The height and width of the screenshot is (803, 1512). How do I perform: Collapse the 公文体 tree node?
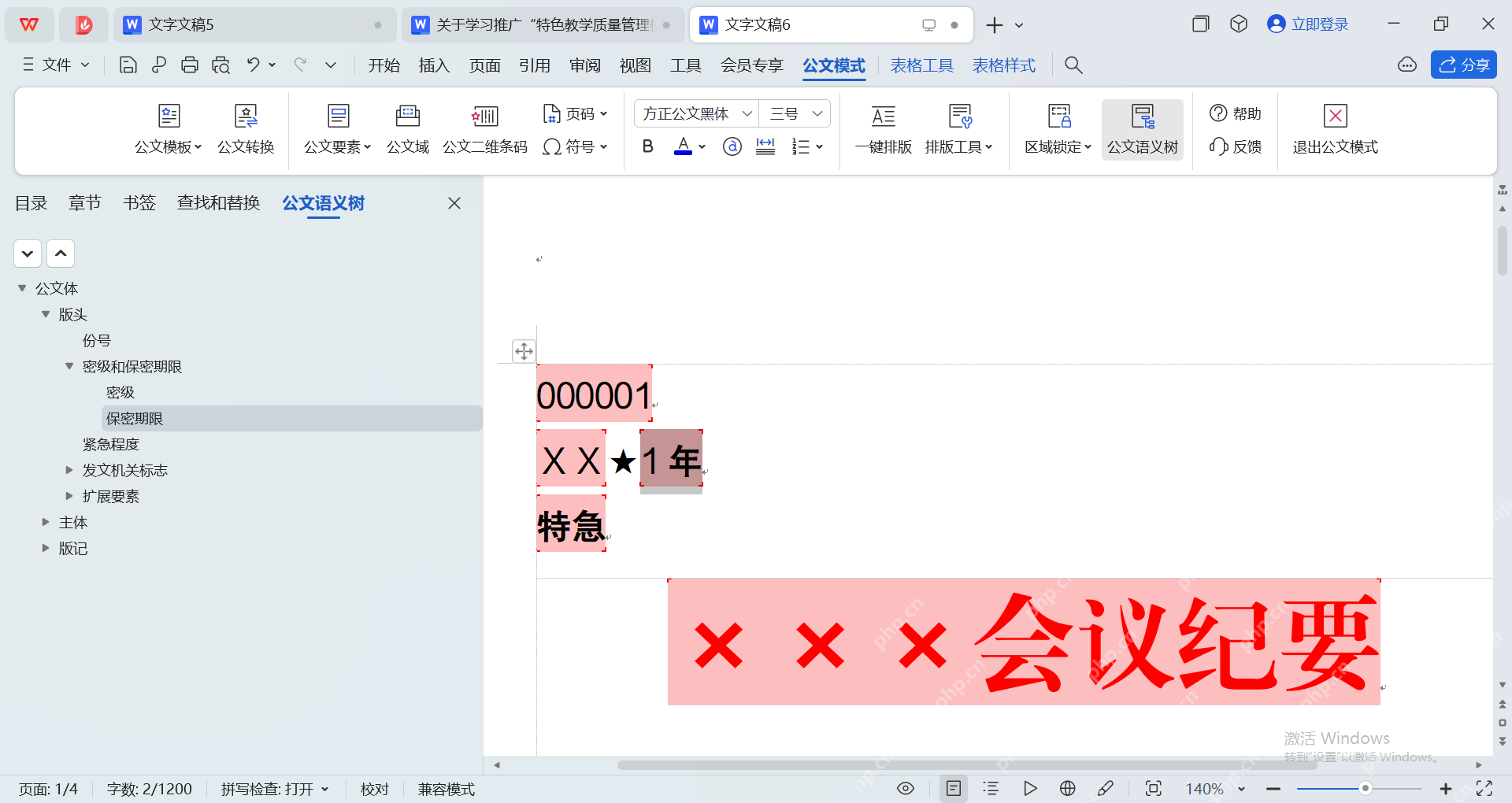[x=22, y=288]
